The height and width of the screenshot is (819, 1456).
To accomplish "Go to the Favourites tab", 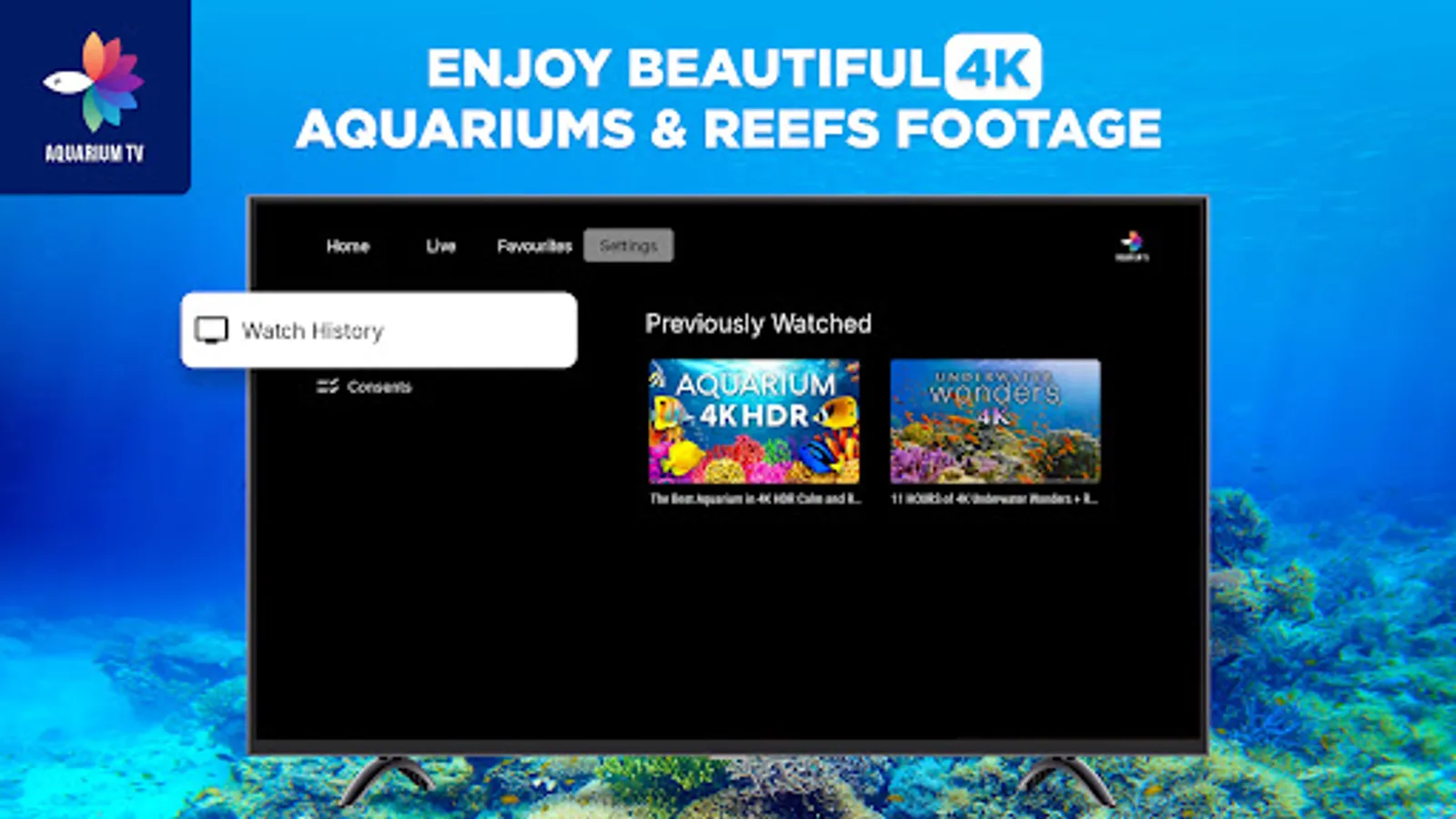I will coord(534,246).
